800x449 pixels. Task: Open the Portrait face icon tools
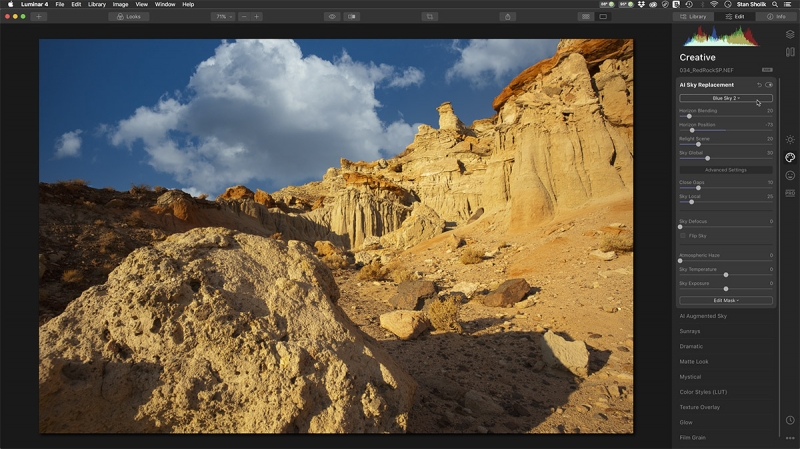point(790,176)
